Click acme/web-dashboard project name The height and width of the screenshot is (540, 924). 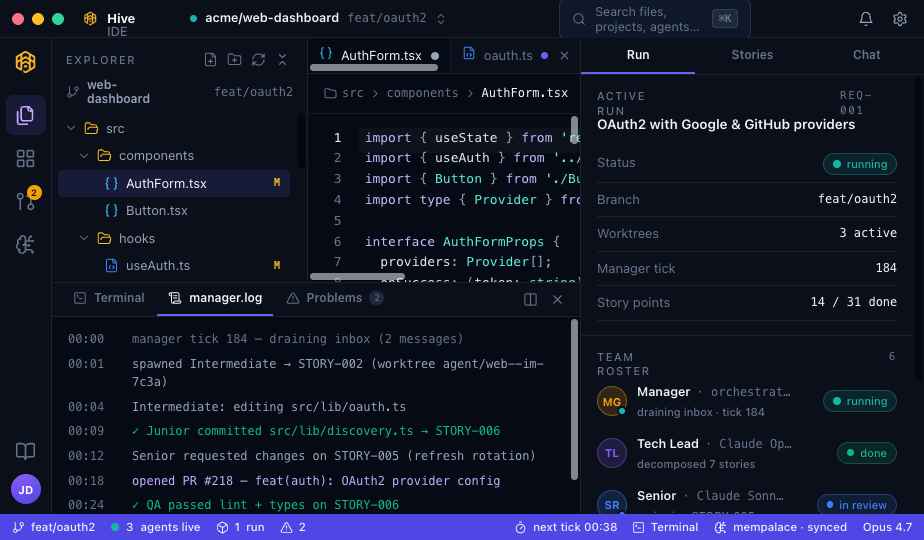pyautogui.click(x=272, y=18)
